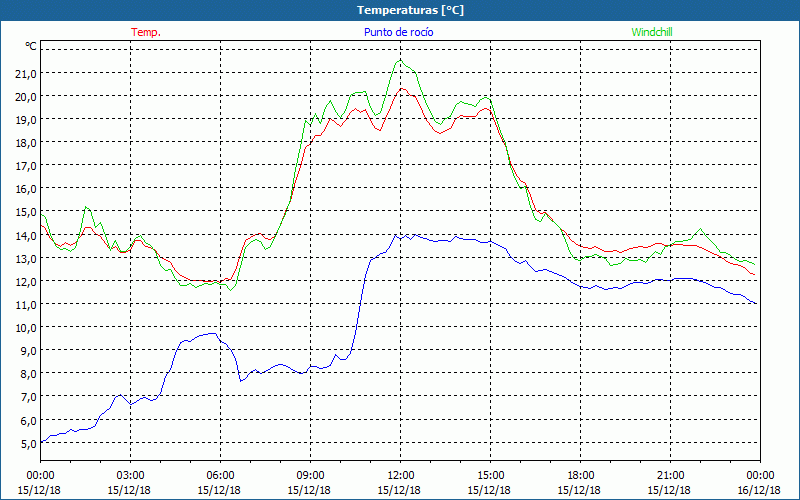
Task: Select the green Windchill legend label
Action: tap(652, 32)
